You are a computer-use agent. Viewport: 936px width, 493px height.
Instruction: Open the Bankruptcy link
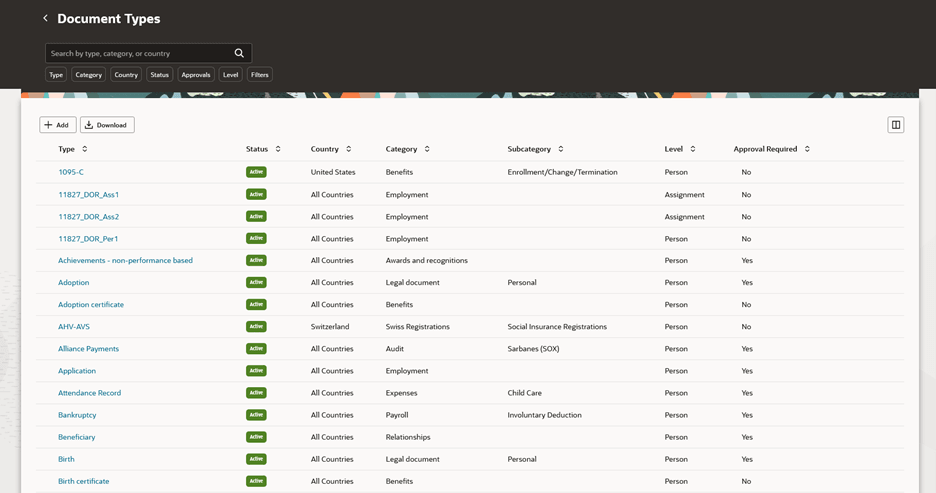tap(77, 415)
